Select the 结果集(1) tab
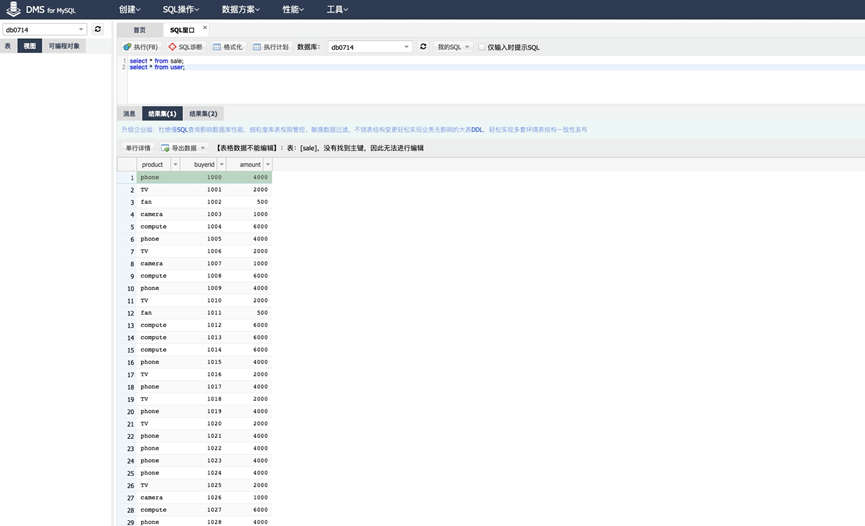The height and width of the screenshot is (526, 865). coord(162,114)
